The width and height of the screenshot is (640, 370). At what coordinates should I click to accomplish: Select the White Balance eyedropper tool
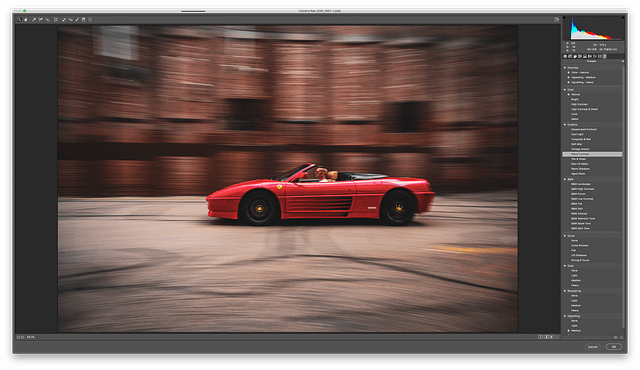34,20
